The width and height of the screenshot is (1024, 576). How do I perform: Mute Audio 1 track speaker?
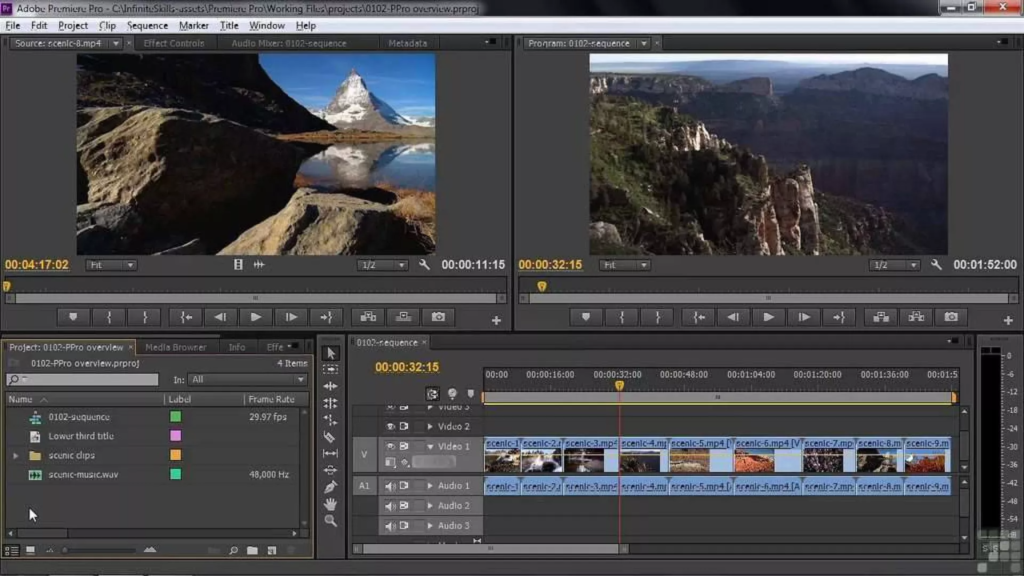pos(390,486)
